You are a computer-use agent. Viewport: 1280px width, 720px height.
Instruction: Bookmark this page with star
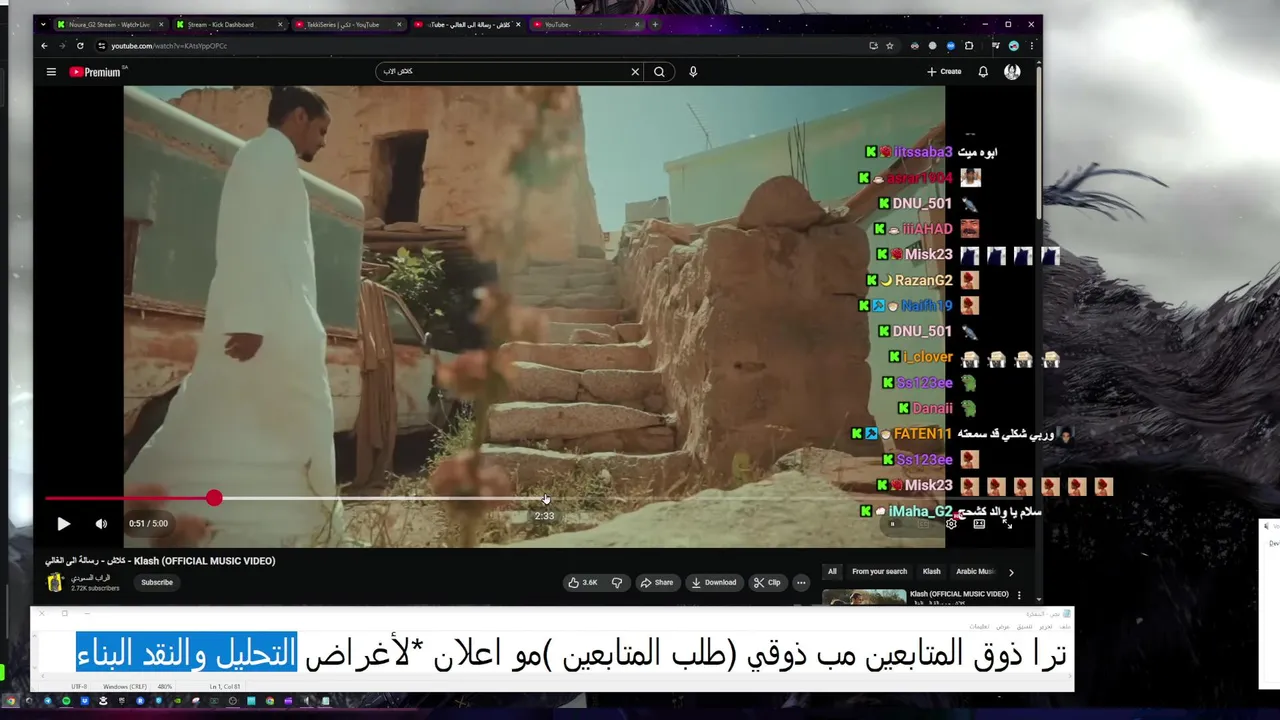coord(890,46)
